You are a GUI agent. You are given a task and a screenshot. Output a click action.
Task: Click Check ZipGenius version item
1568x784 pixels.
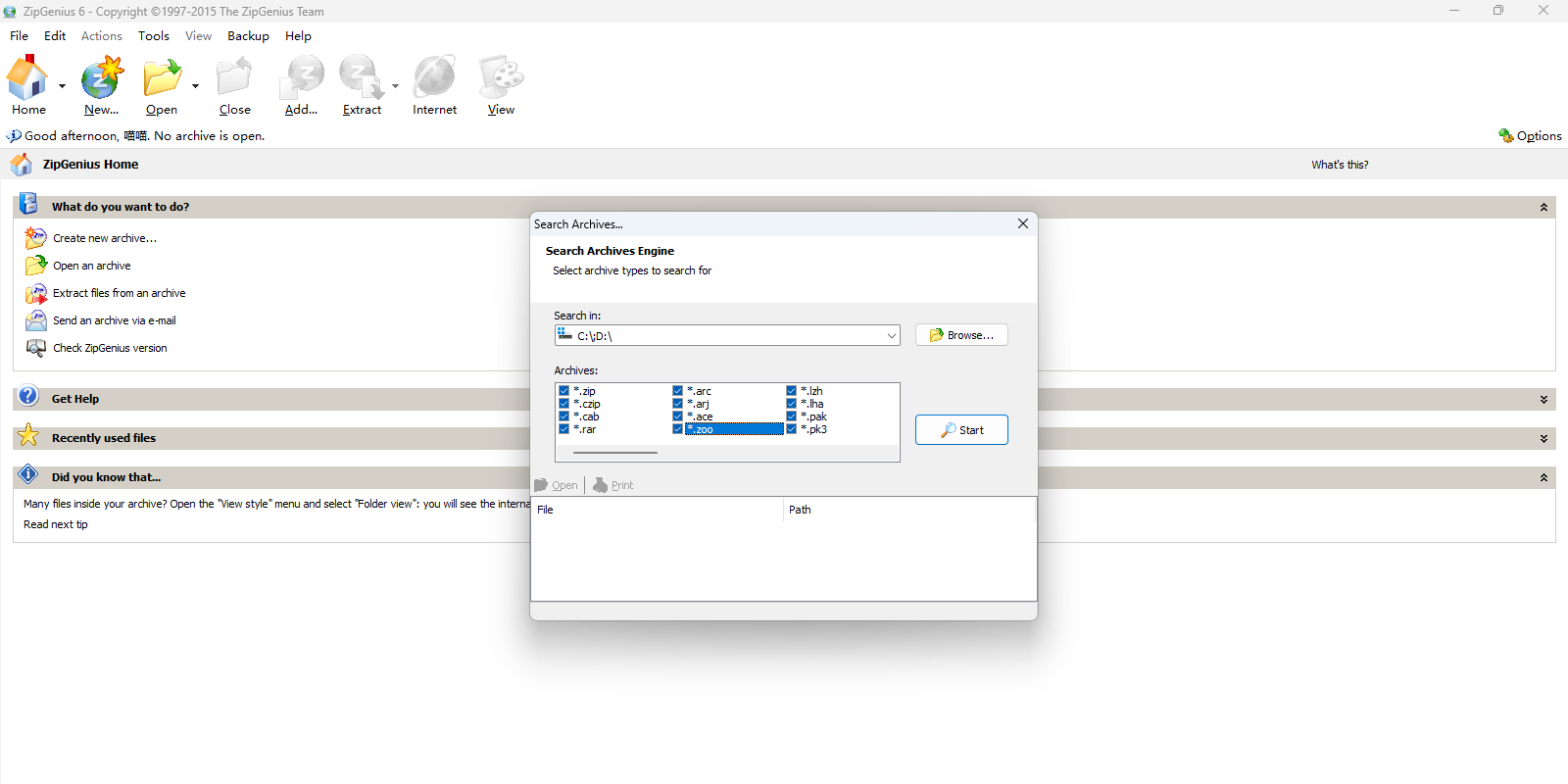tap(110, 348)
